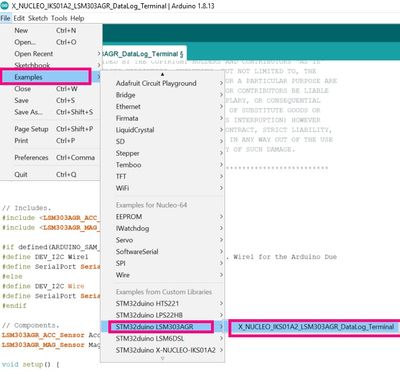400x371 pixels.
Task: Expand the Firmata examples submenu
Action: (x=163, y=118)
